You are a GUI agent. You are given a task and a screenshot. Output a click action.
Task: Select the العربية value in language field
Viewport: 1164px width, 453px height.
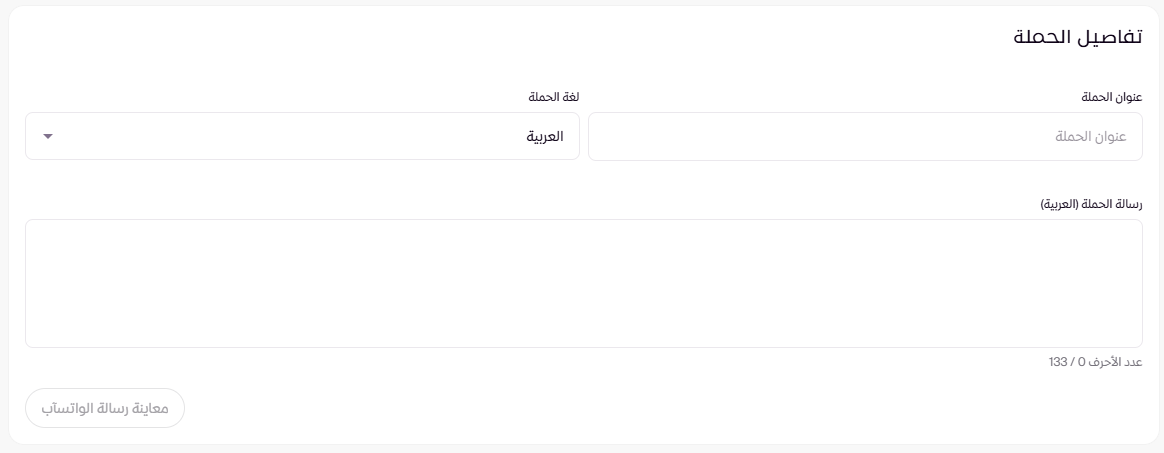[x=545, y=136]
